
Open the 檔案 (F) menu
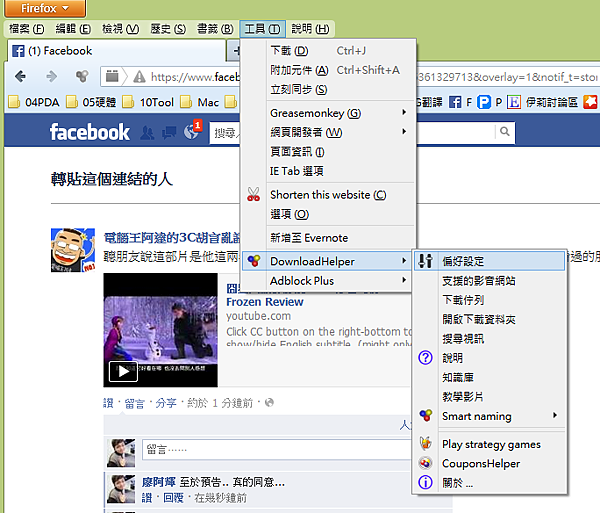[27, 29]
